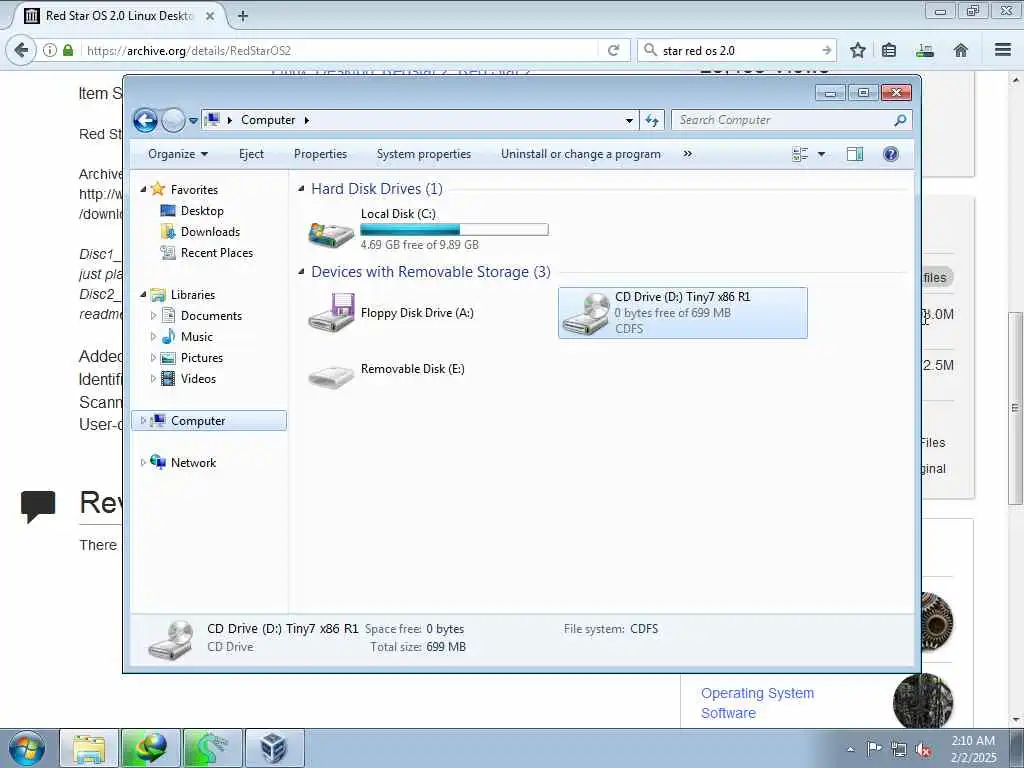
Task: Open a new browser tab
Action: (242, 16)
